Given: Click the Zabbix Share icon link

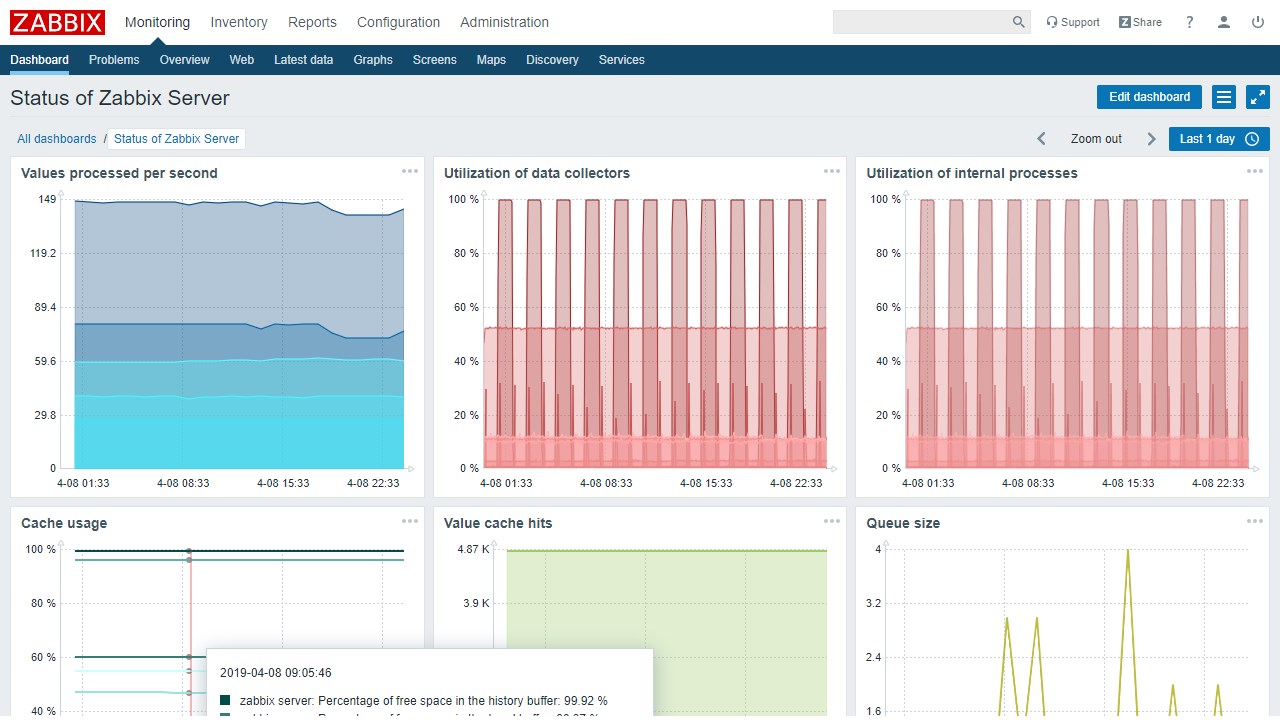Looking at the screenshot, I should (1140, 22).
